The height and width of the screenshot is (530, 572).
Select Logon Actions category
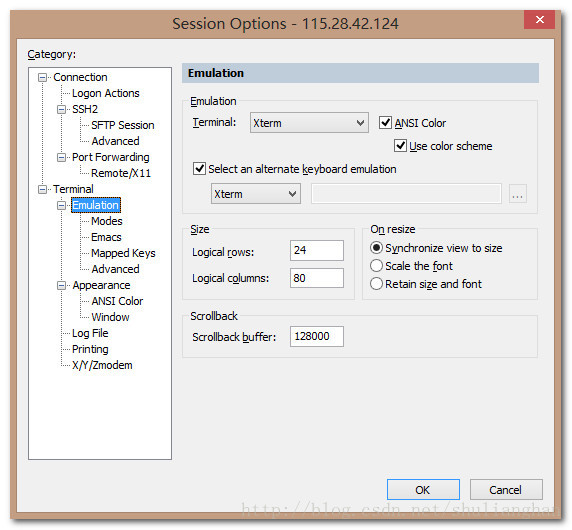point(106,93)
